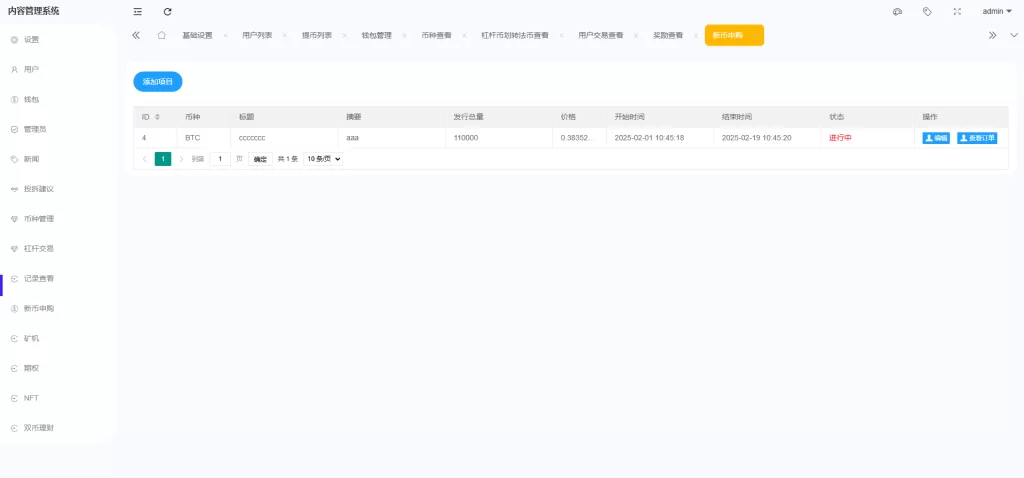Screen dimensions: 1024x478
Task: Switch to the 奖励查看 tab
Action: coord(668,35)
